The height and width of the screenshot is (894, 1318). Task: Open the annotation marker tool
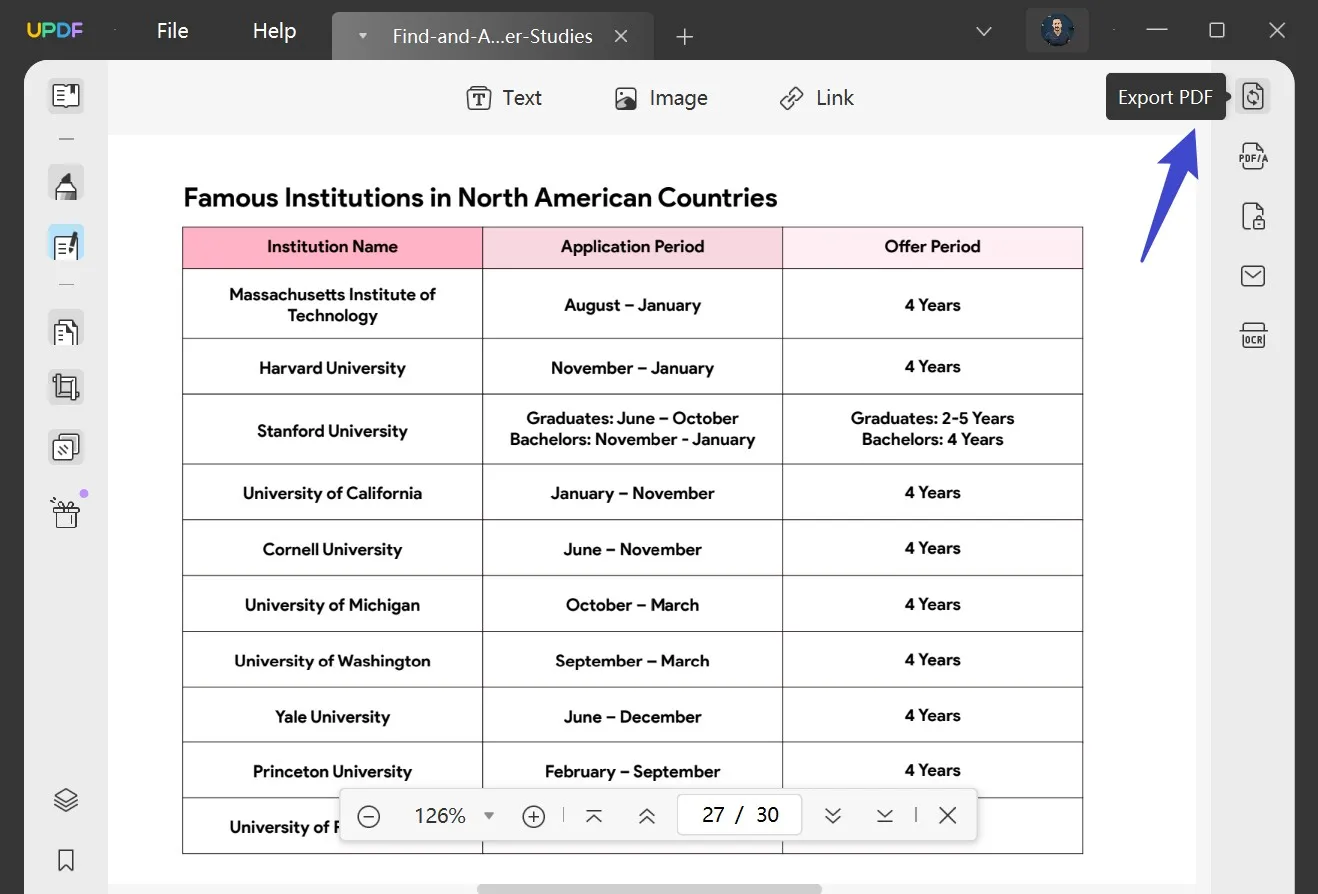click(66, 184)
